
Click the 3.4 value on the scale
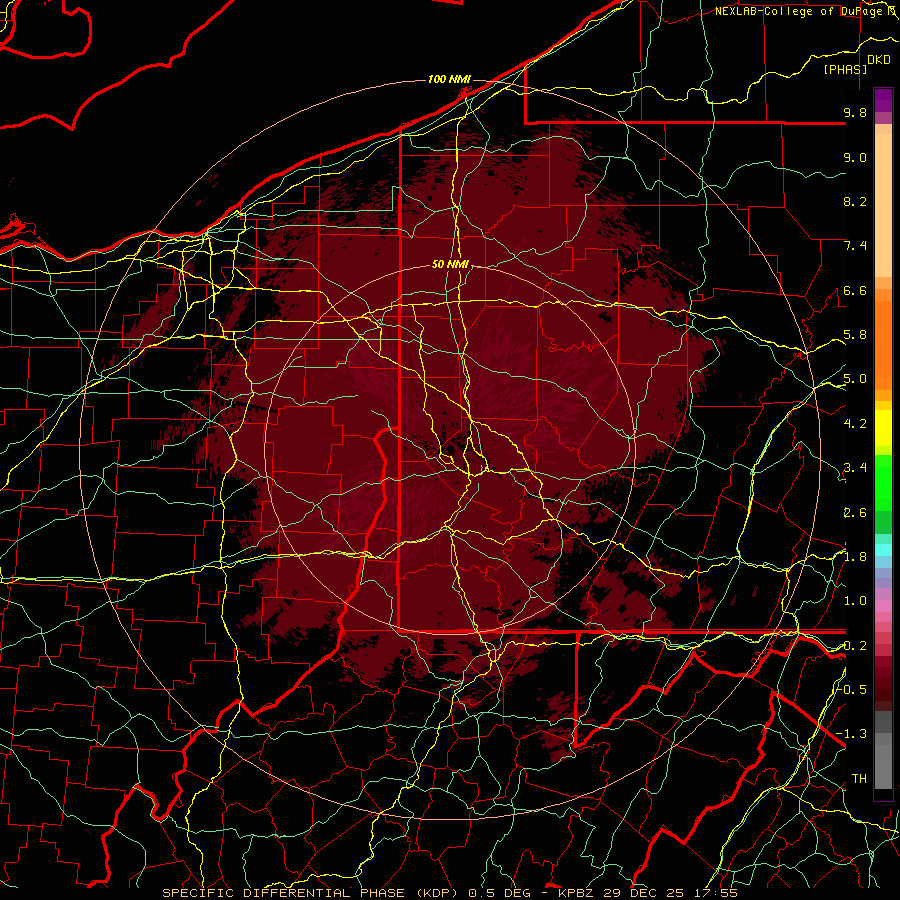[855, 468]
